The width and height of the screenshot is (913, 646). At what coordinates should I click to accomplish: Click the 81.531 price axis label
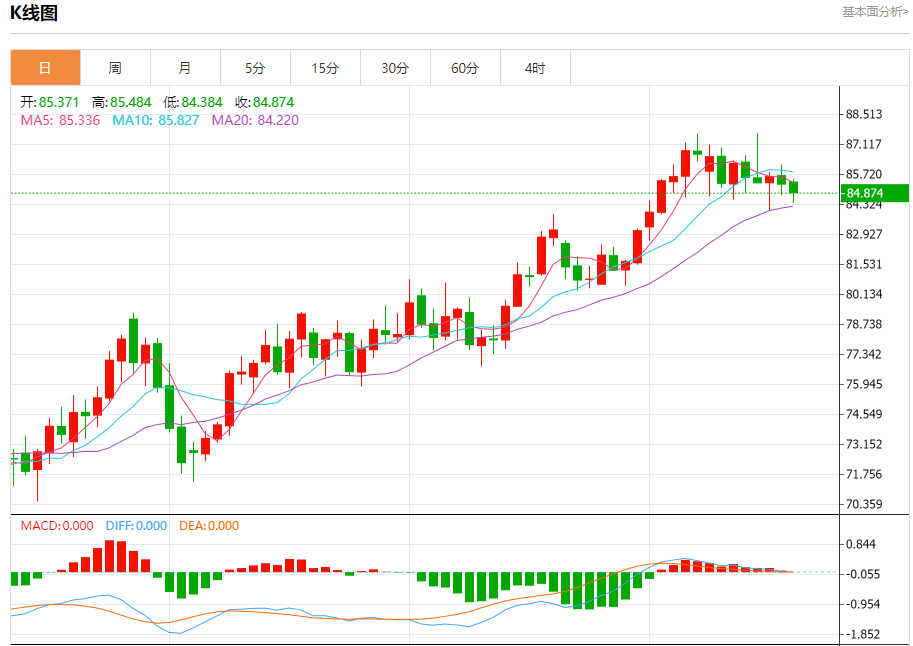point(864,264)
